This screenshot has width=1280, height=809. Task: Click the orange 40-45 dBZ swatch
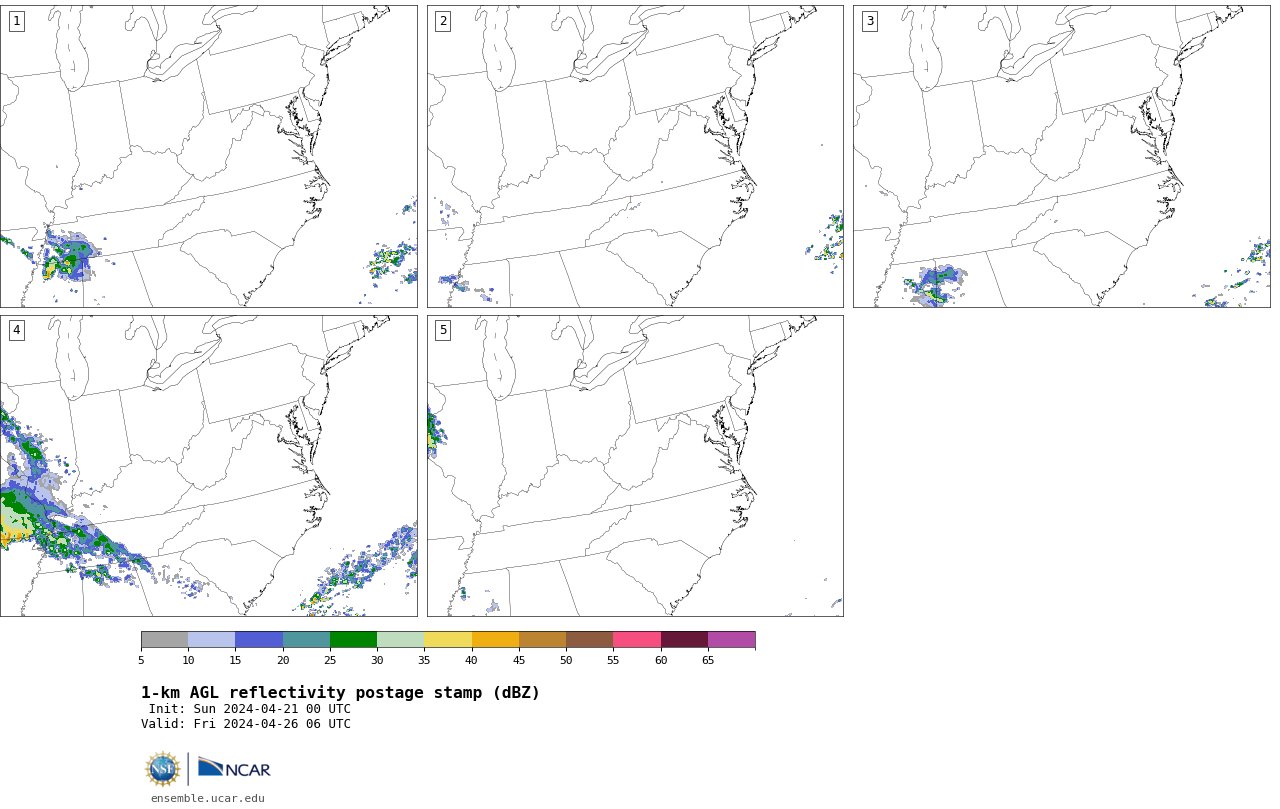coord(495,640)
